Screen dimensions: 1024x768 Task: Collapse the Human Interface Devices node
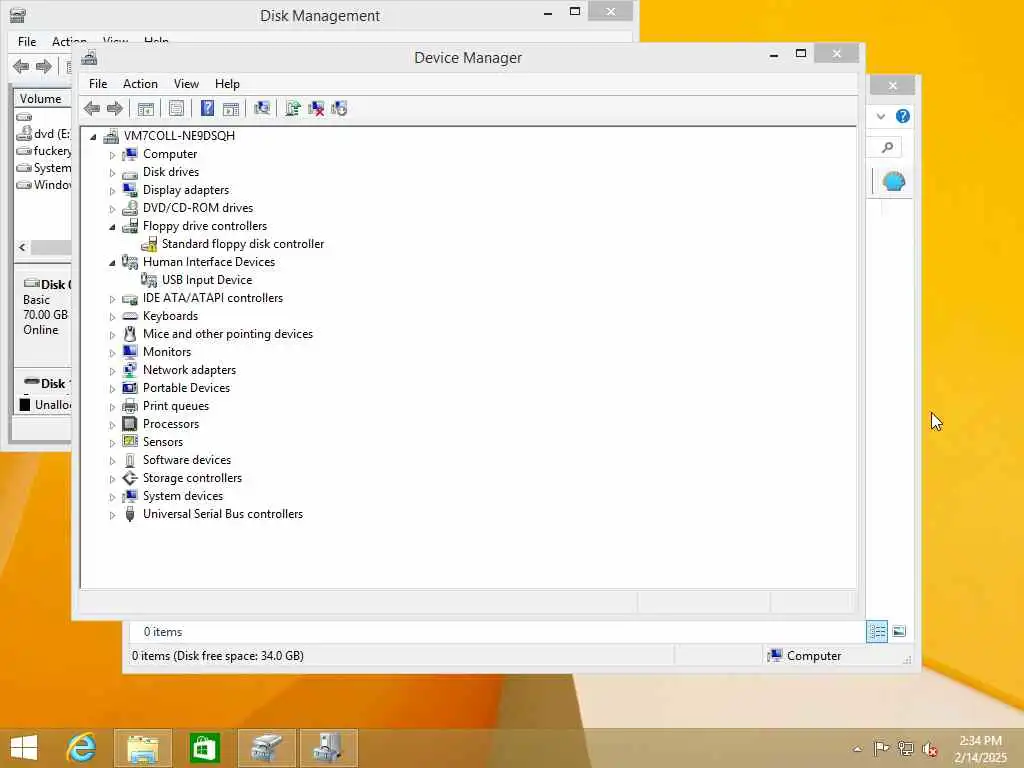click(112, 263)
